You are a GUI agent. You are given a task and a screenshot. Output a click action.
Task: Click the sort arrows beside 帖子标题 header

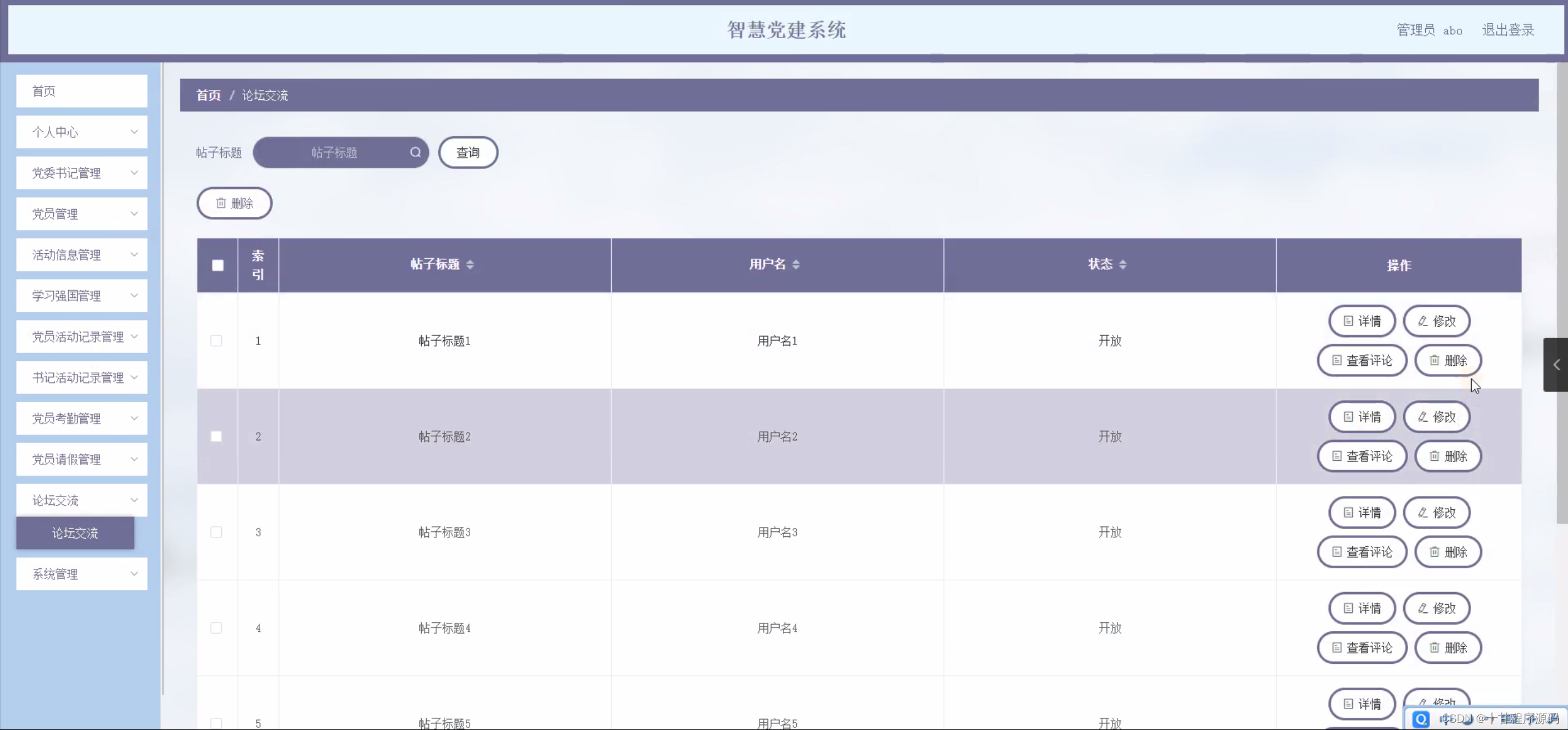pyautogui.click(x=470, y=265)
